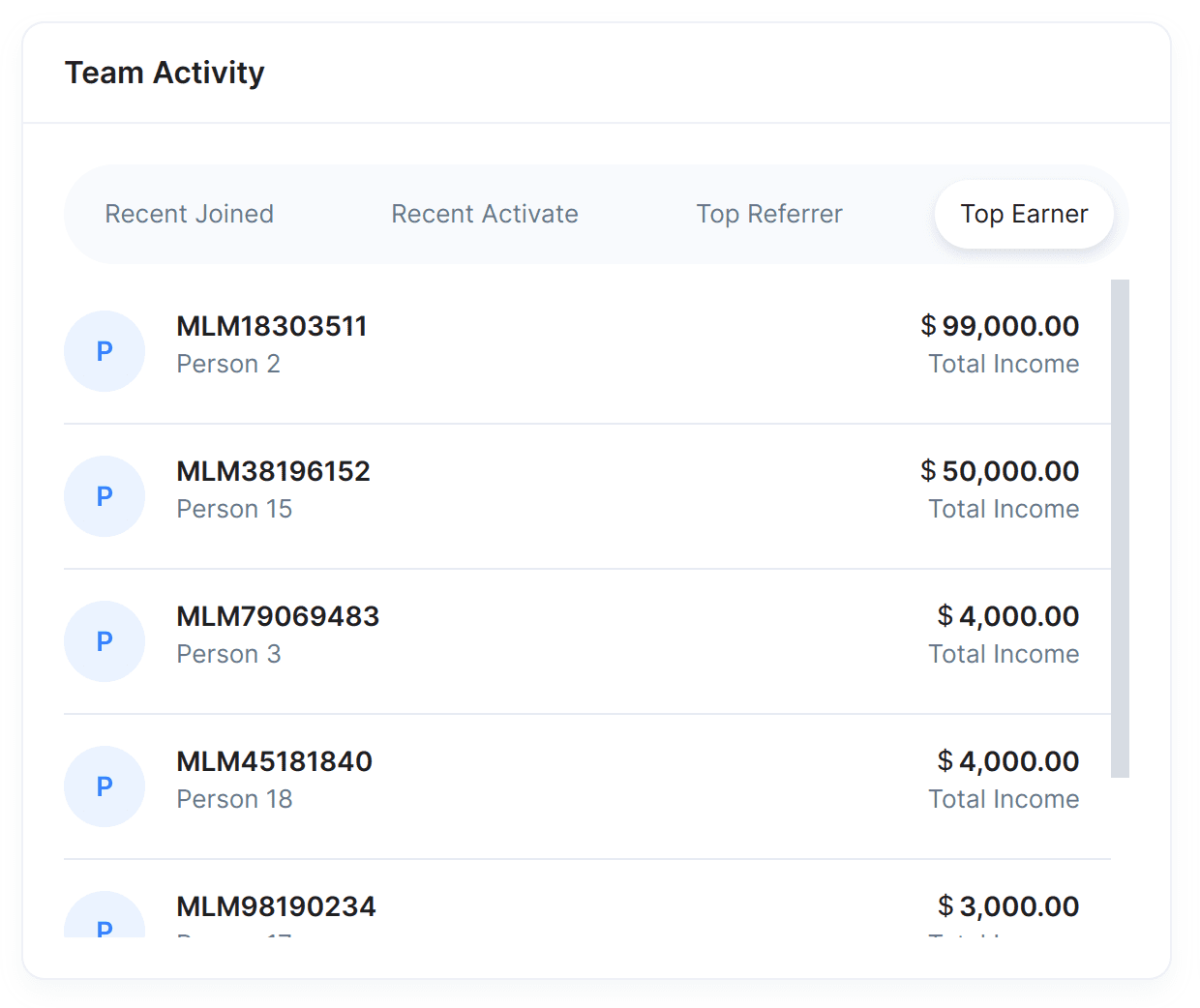The height and width of the screenshot is (1008, 1200).
Task: Open member MLM45181840 entry
Action: click(x=275, y=761)
